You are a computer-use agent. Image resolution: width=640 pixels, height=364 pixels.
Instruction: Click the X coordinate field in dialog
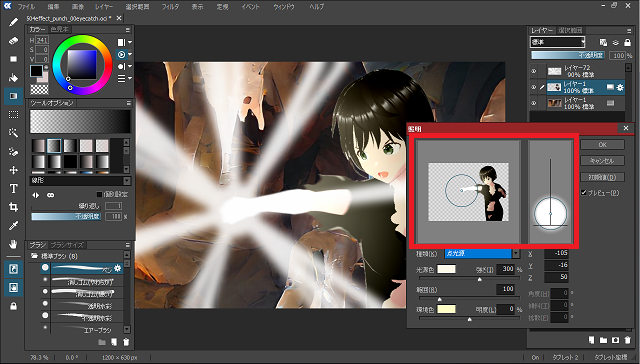[x=556, y=253]
